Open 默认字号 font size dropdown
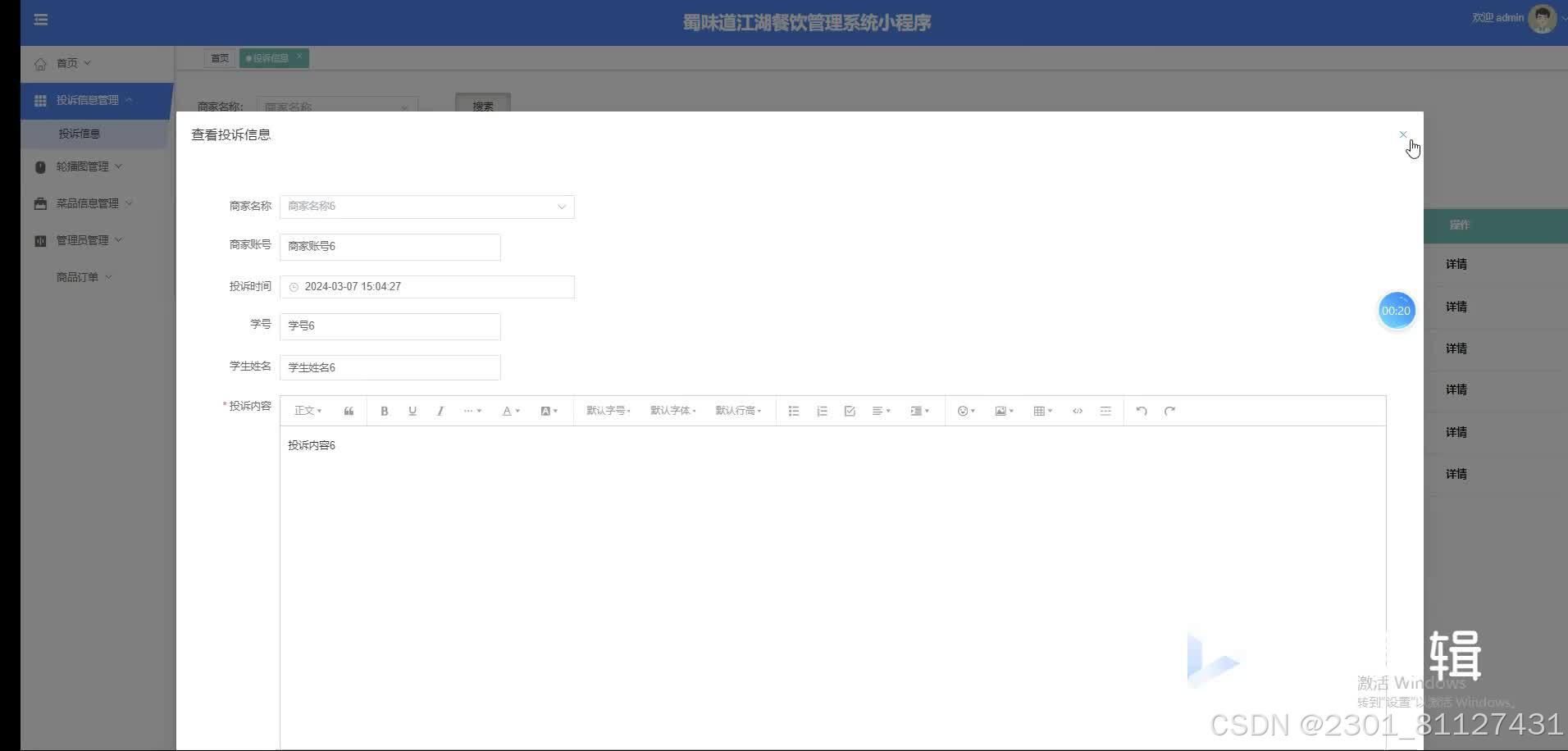Viewport: 1568px width, 751px height. coord(608,411)
